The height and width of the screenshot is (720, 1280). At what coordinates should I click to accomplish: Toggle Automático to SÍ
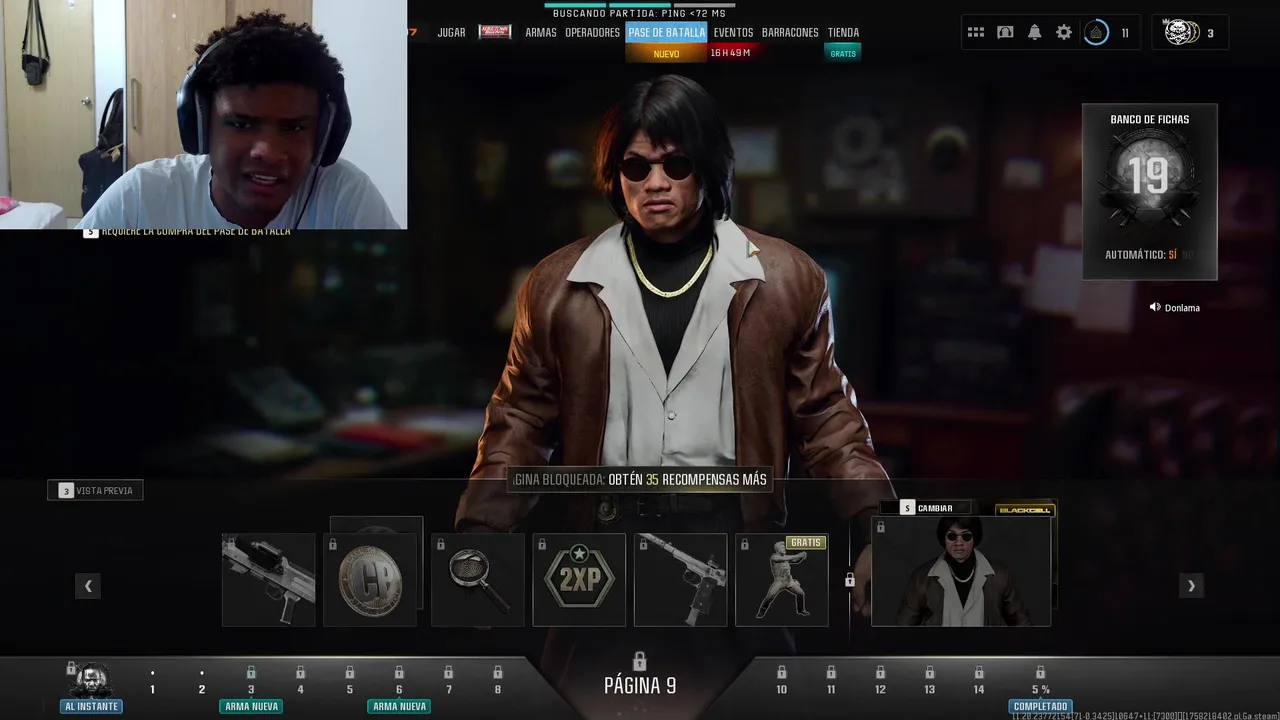(1172, 255)
